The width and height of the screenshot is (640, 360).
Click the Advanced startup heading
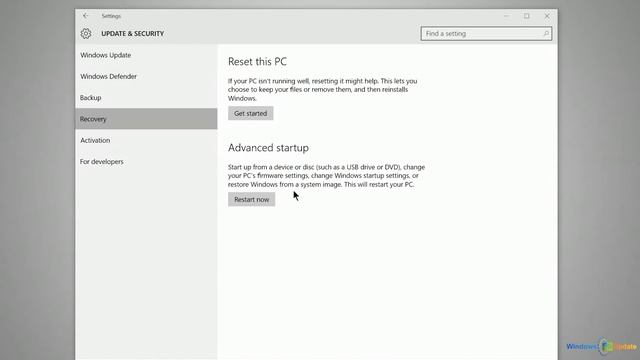coord(268,148)
